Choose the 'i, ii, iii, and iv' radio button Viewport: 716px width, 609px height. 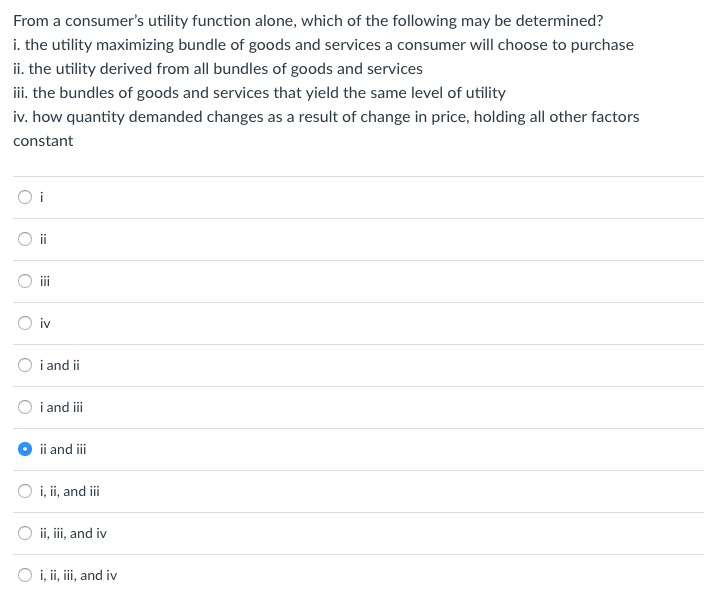[x=24, y=575]
